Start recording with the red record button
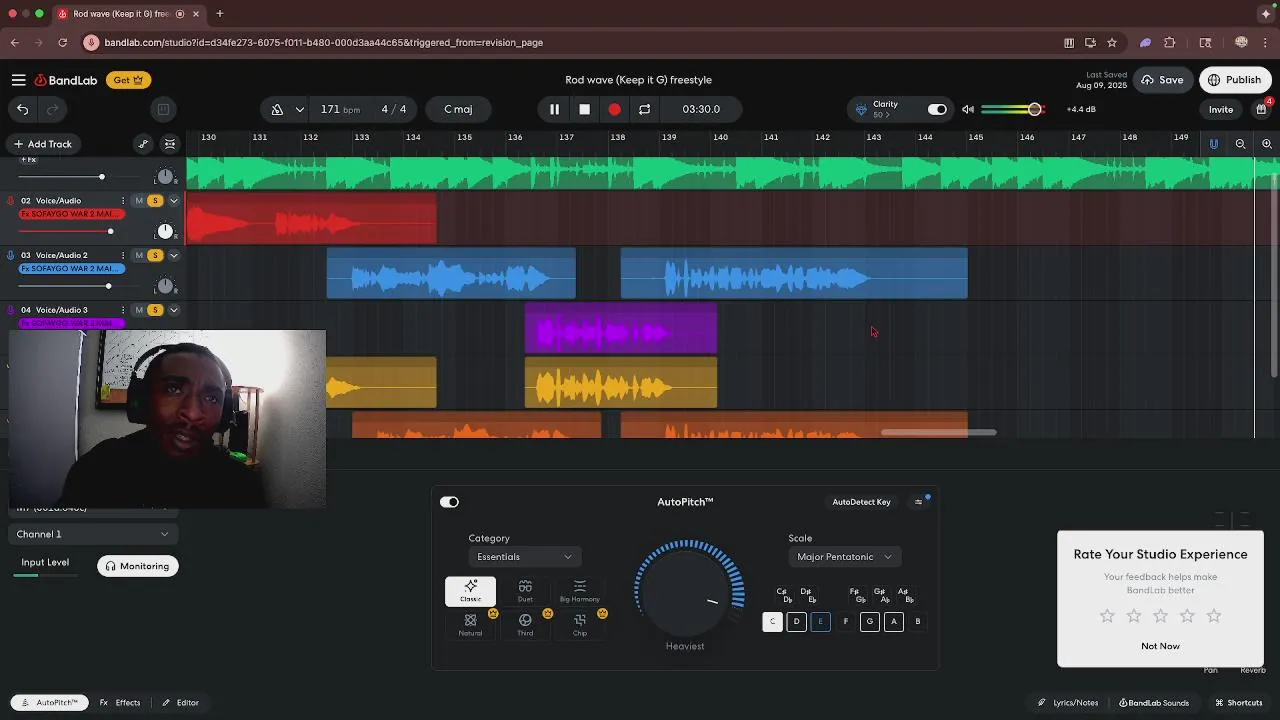 614,109
